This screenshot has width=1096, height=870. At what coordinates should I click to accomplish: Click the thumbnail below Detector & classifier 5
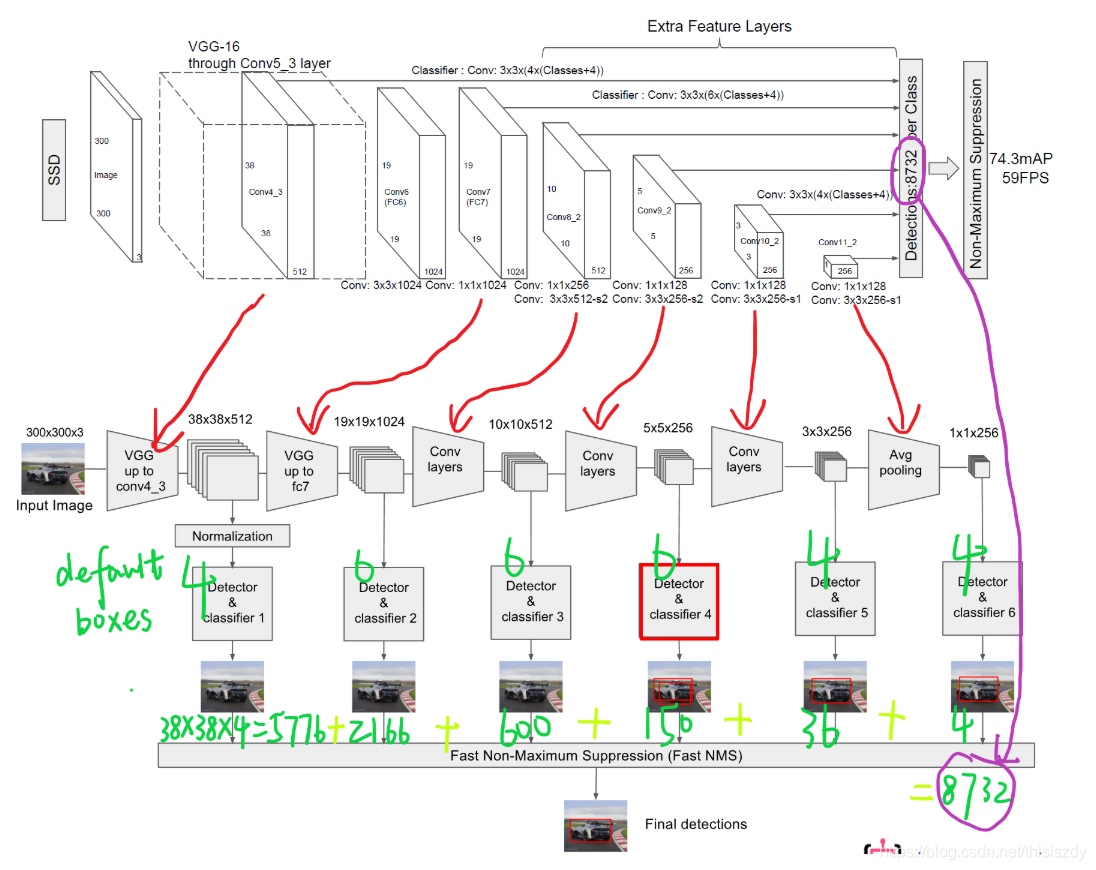835,687
